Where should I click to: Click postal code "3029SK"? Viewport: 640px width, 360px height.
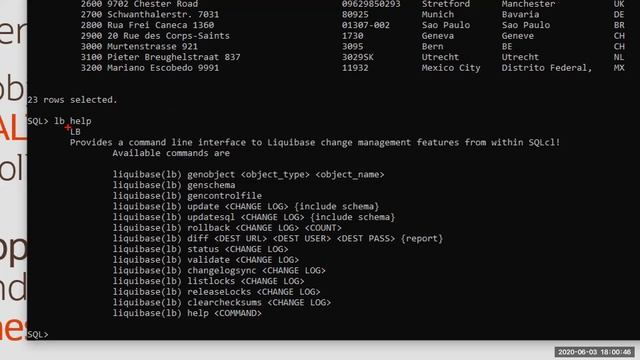tap(358, 57)
